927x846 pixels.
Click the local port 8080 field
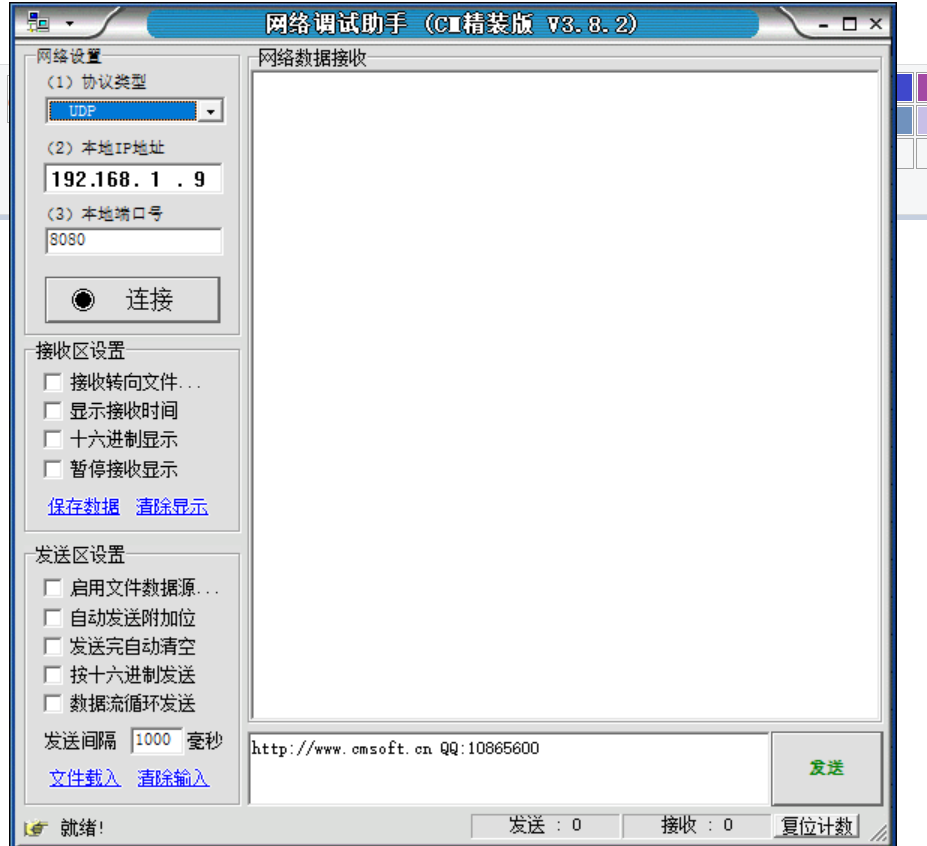pyautogui.click(x=134, y=241)
